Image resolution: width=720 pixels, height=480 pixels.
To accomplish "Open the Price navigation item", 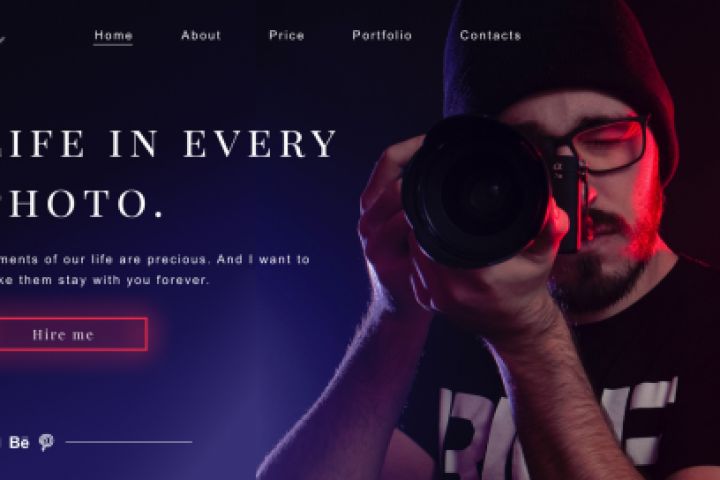I will pos(287,35).
